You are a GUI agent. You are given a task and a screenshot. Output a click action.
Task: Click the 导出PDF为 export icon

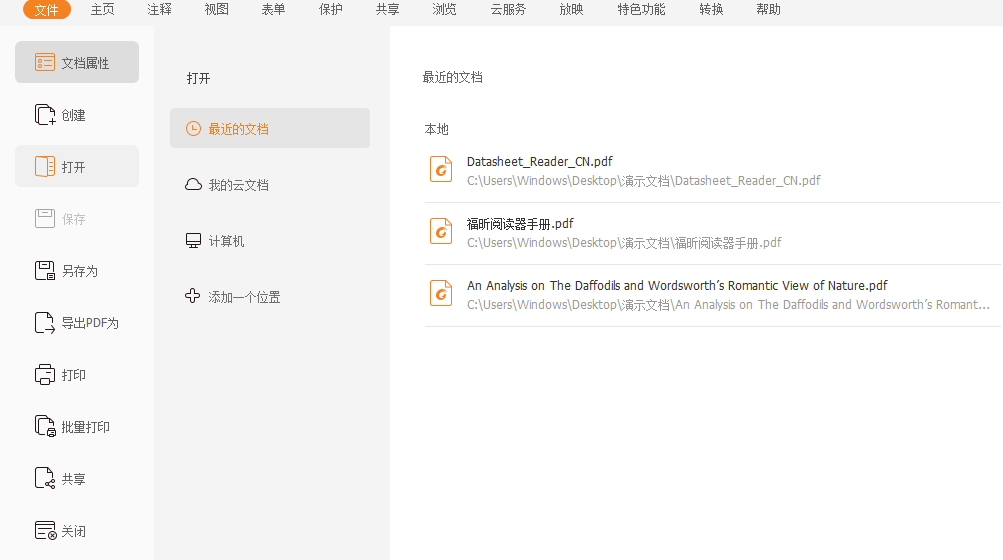[44, 323]
